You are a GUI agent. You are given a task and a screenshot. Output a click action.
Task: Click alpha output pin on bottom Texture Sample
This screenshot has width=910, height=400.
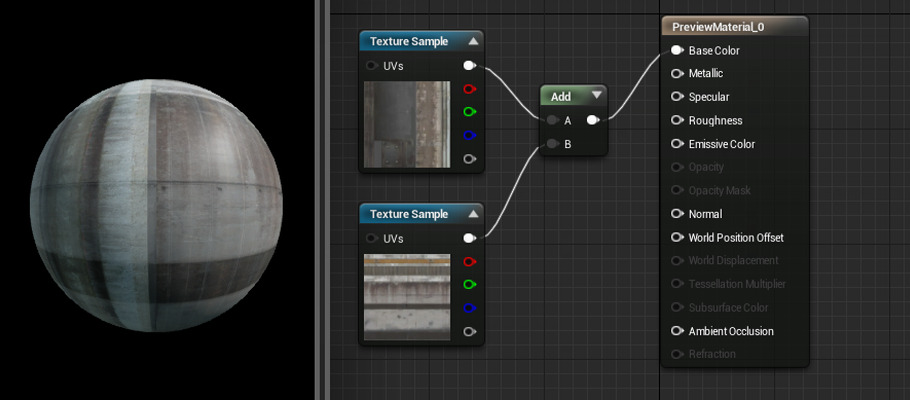(469, 331)
